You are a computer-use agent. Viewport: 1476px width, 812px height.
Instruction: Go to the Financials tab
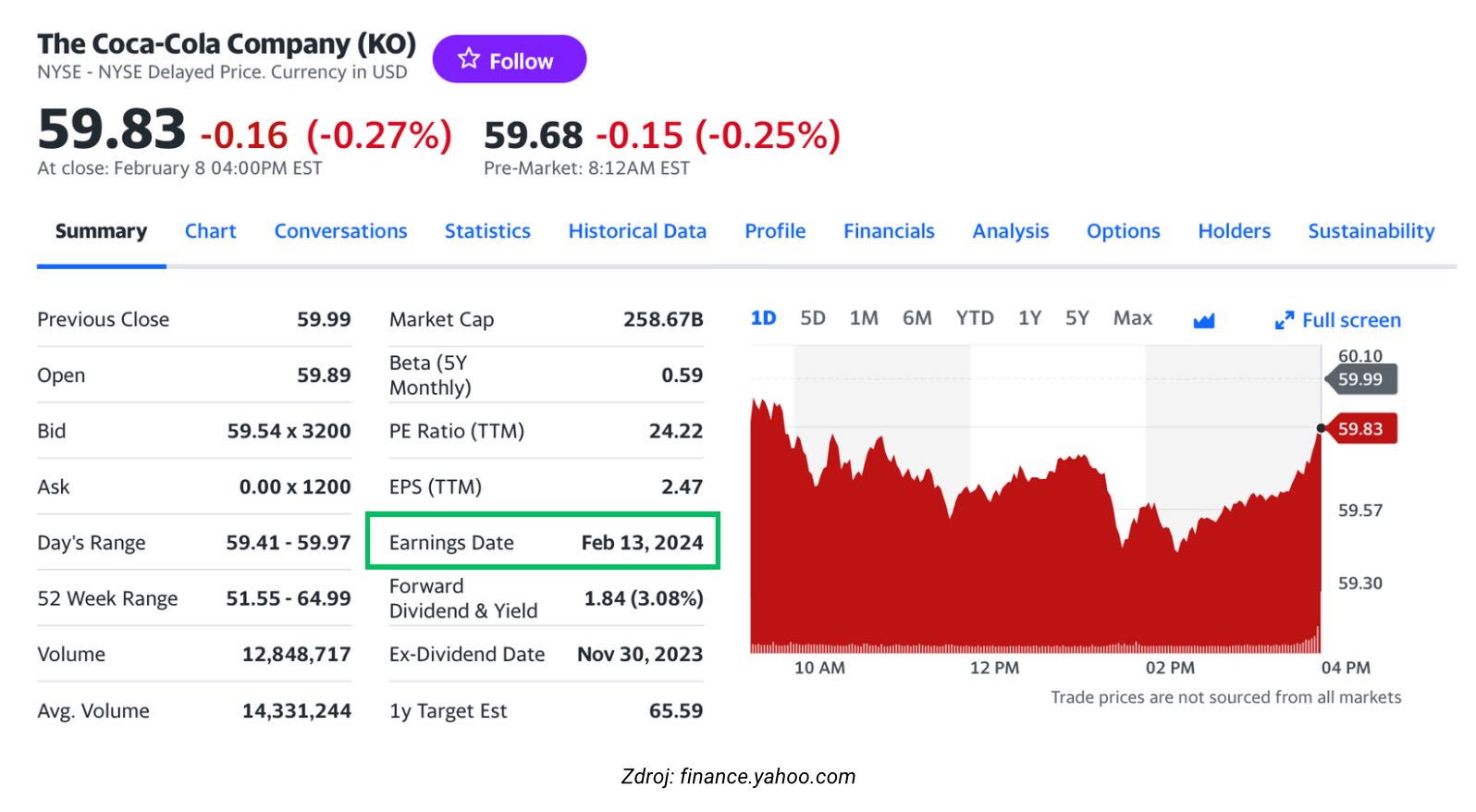[889, 231]
